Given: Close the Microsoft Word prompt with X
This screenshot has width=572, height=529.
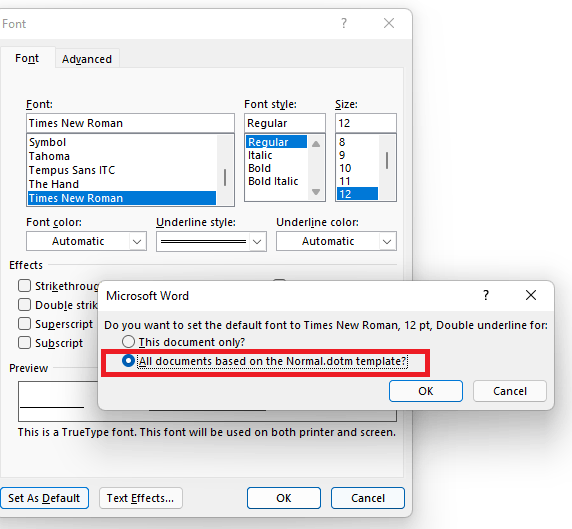Looking at the screenshot, I should click(531, 295).
